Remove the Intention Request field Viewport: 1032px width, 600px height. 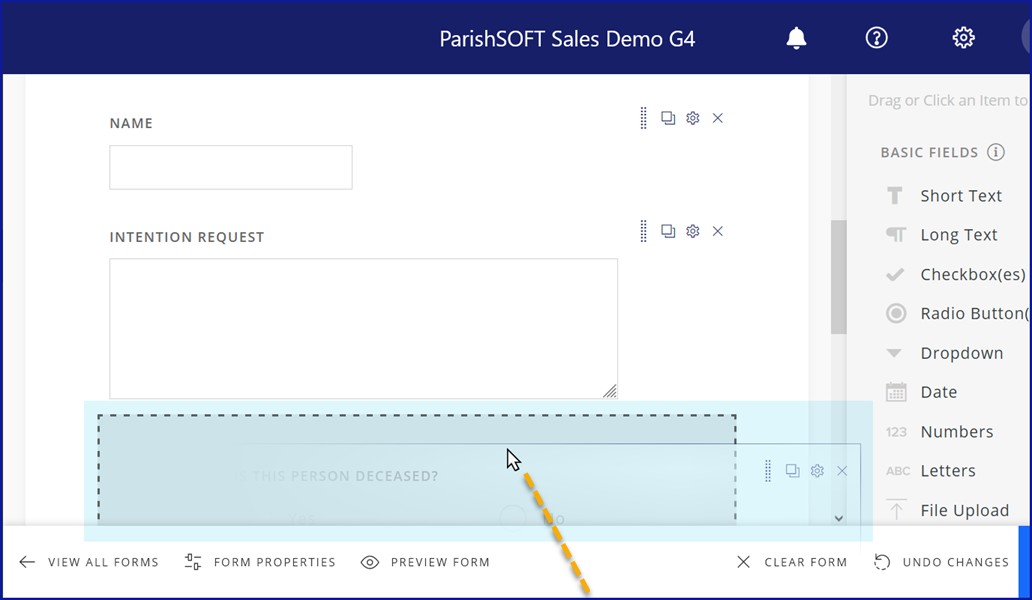point(718,231)
